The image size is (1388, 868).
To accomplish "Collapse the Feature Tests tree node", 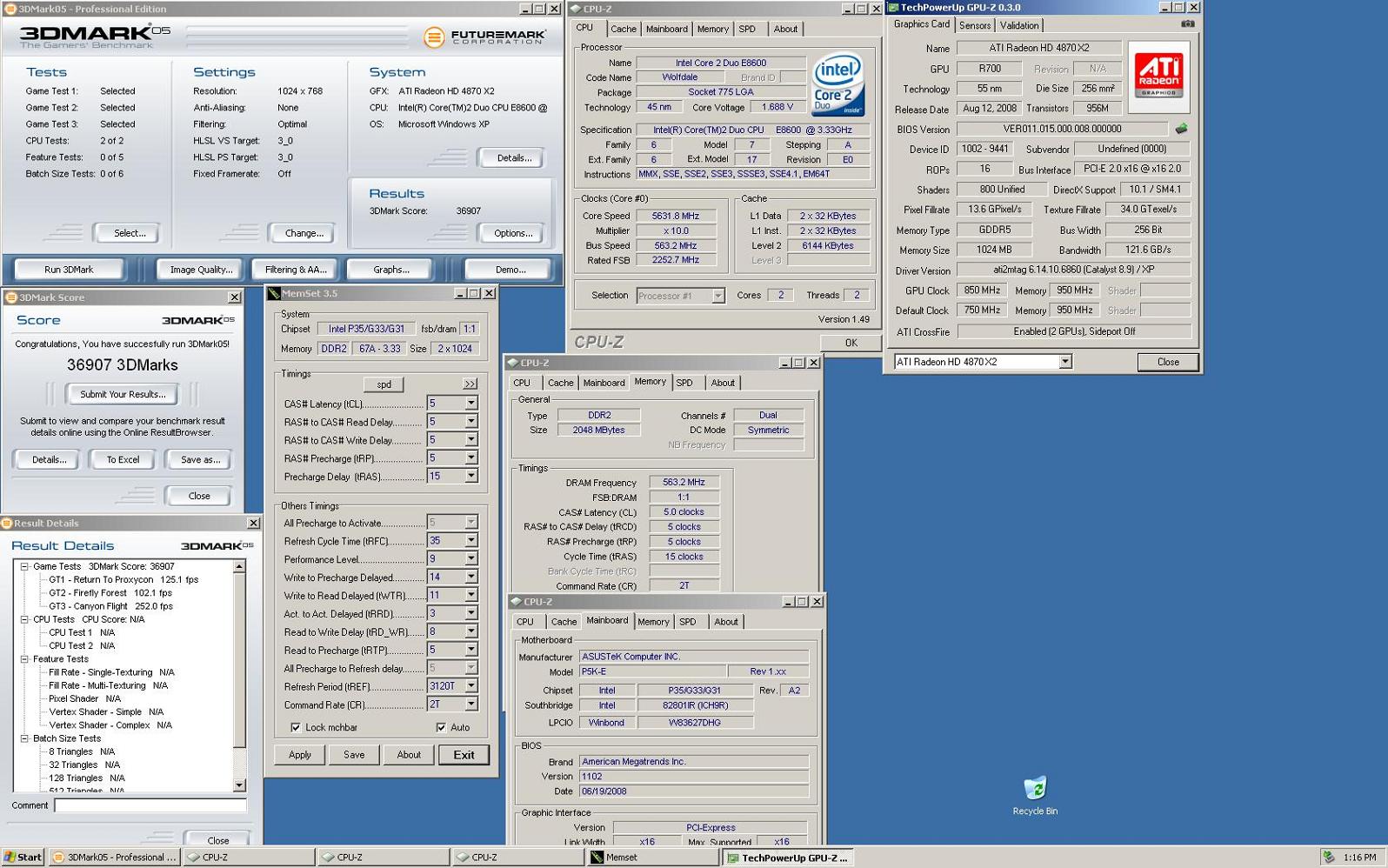I will [x=24, y=660].
